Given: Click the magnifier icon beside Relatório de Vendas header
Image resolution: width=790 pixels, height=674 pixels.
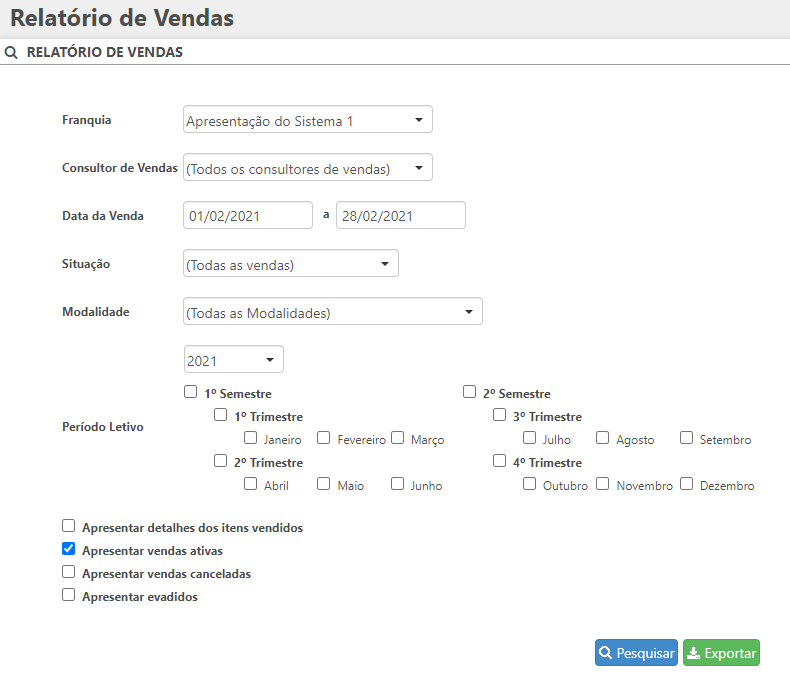Looking at the screenshot, I should pos(12,52).
